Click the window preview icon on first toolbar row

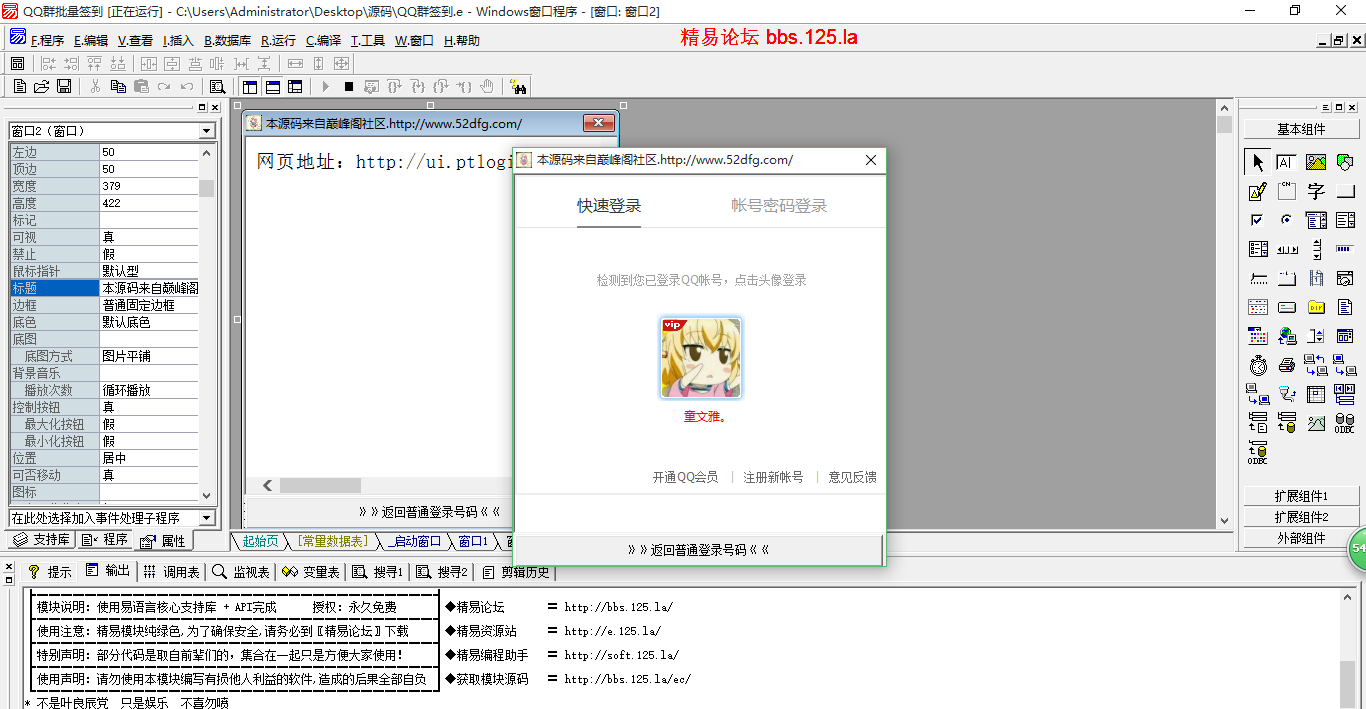point(17,63)
